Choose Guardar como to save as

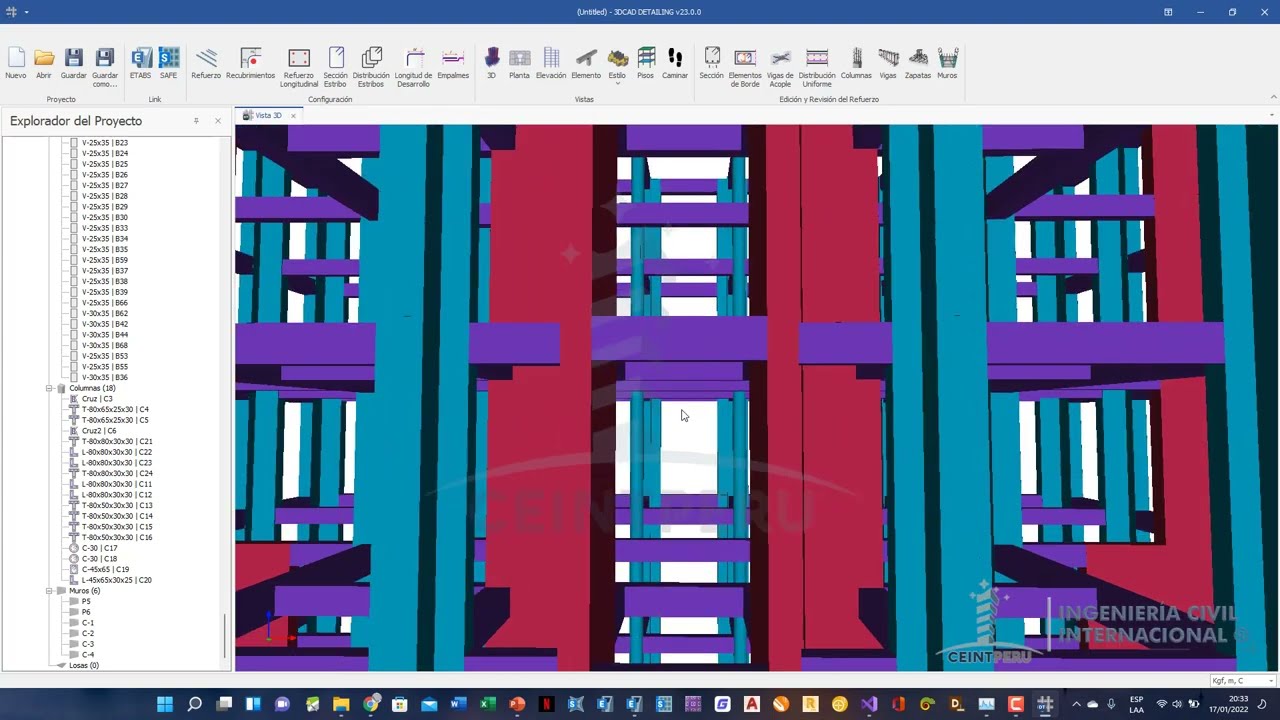105,68
